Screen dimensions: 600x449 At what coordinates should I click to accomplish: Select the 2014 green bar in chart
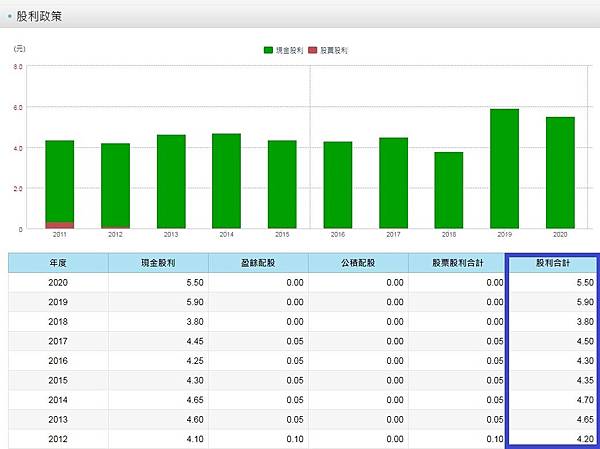coord(227,181)
